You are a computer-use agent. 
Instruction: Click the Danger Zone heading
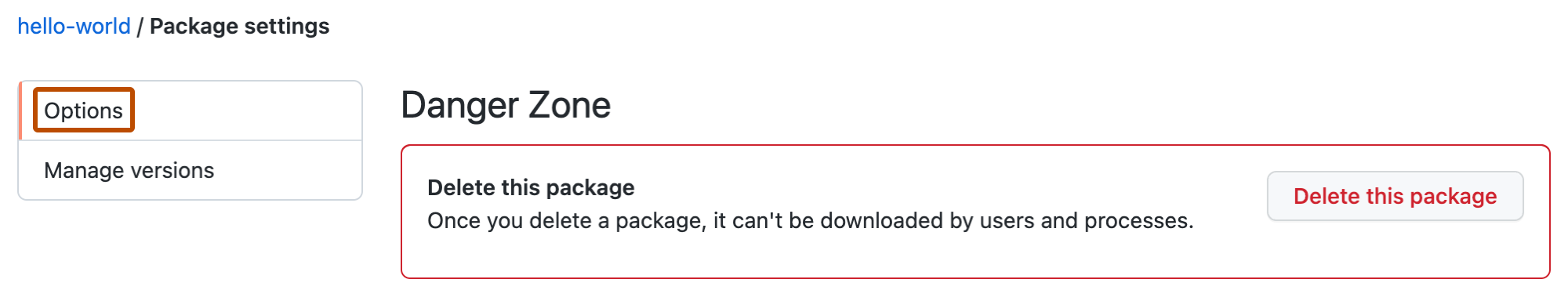(506, 105)
